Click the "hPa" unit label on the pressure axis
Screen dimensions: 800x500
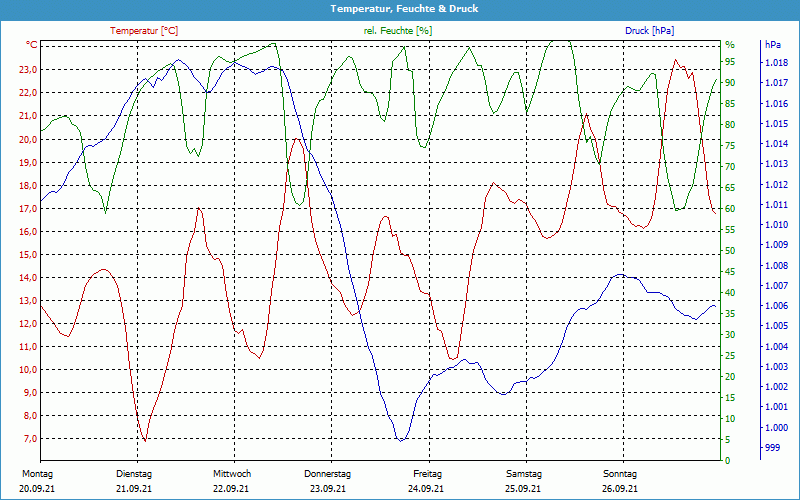click(x=773, y=45)
